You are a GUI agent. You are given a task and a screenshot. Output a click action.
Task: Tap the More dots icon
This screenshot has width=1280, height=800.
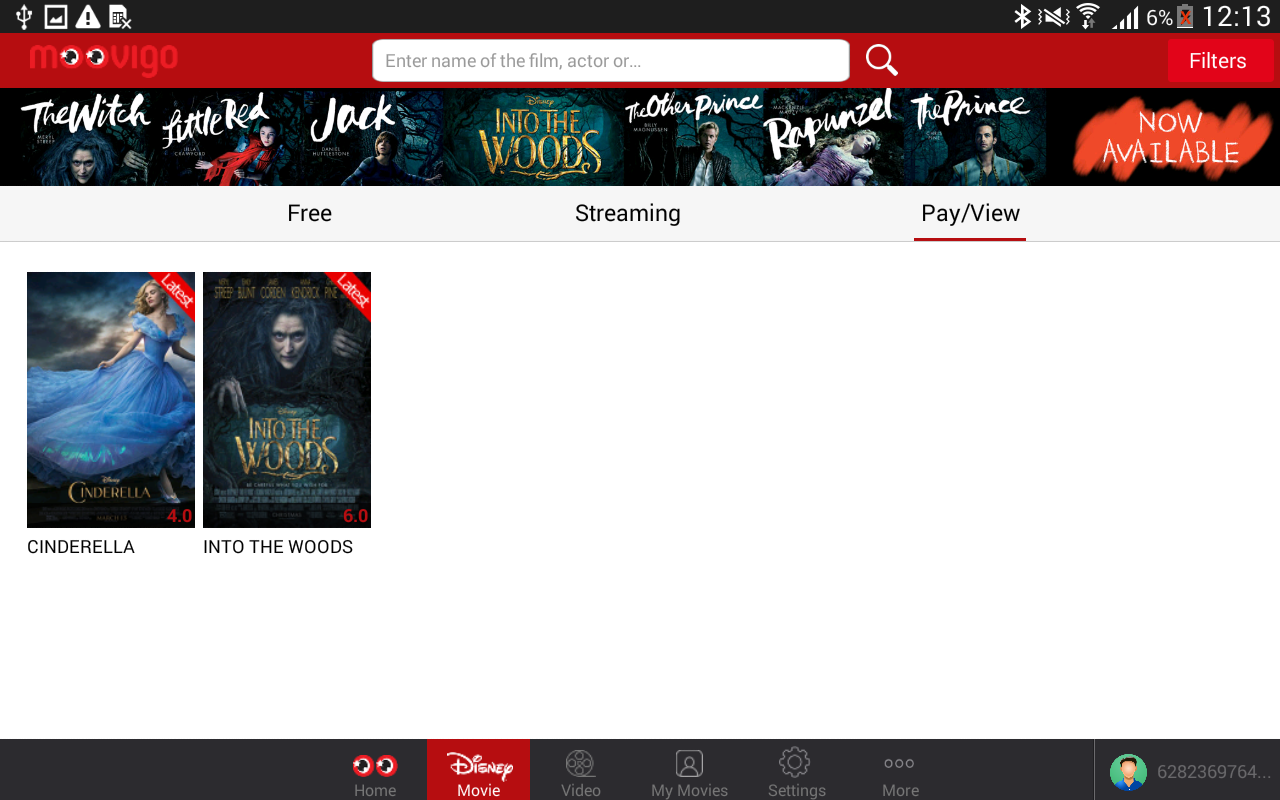pyautogui.click(x=899, y=764)
